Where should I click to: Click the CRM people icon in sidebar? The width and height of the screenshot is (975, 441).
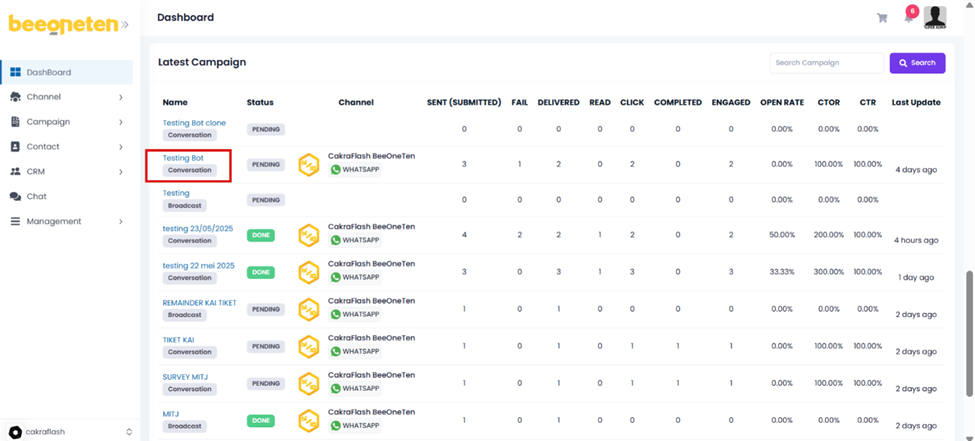pyautogui.click(x=15, y=172)
